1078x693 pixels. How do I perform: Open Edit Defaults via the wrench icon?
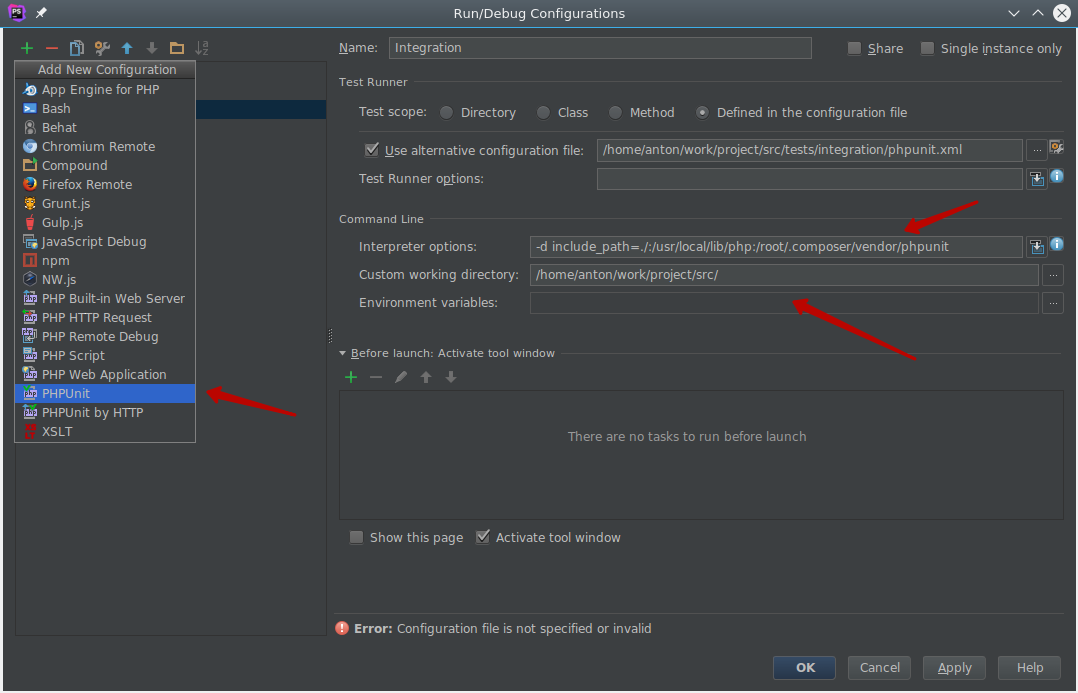pyautogui.click(x=102, y=48)
